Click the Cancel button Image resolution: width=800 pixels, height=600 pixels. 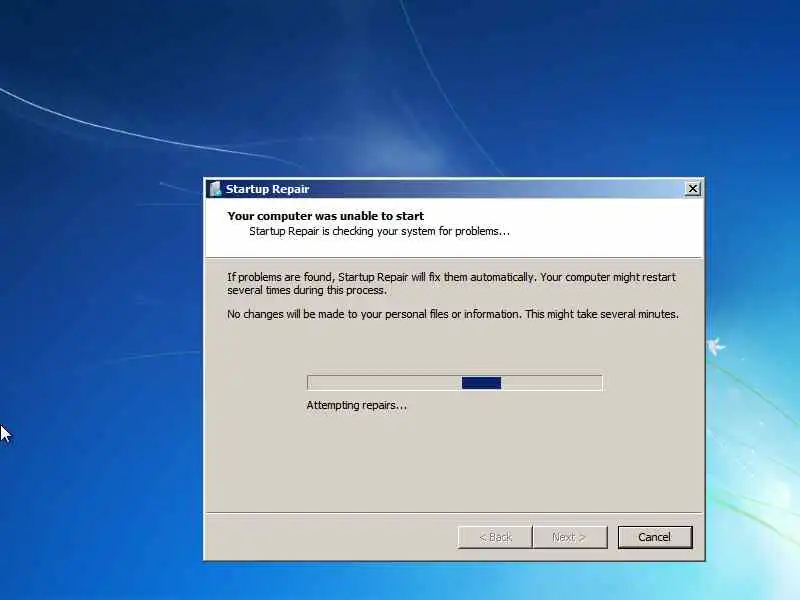point(655,537)
